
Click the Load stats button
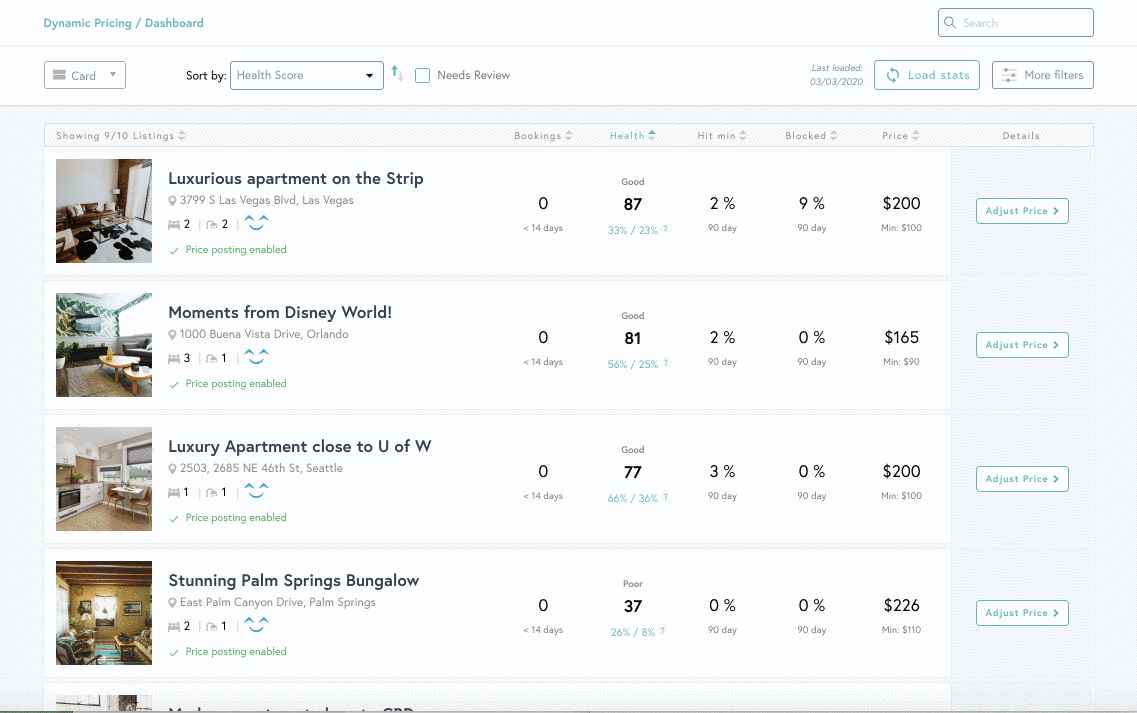pyautogui.click(x=927, y=75)
